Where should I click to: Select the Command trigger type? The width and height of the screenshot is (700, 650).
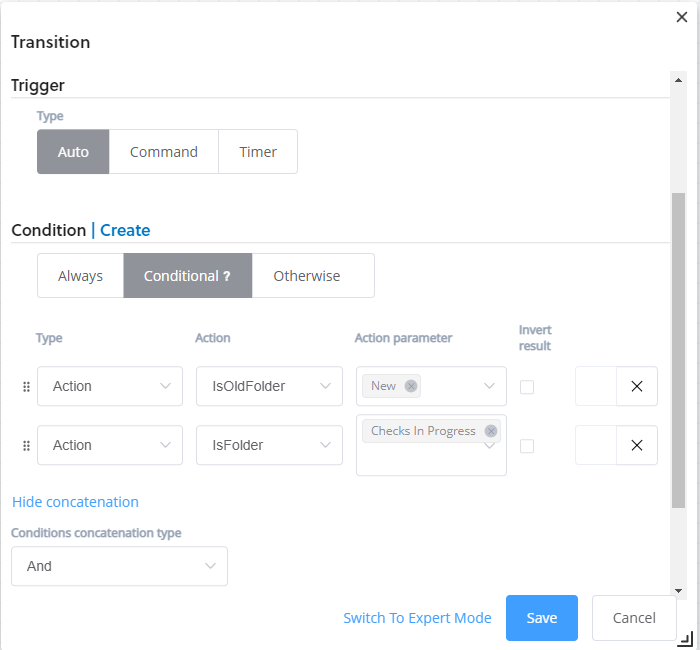pos(164,152)
